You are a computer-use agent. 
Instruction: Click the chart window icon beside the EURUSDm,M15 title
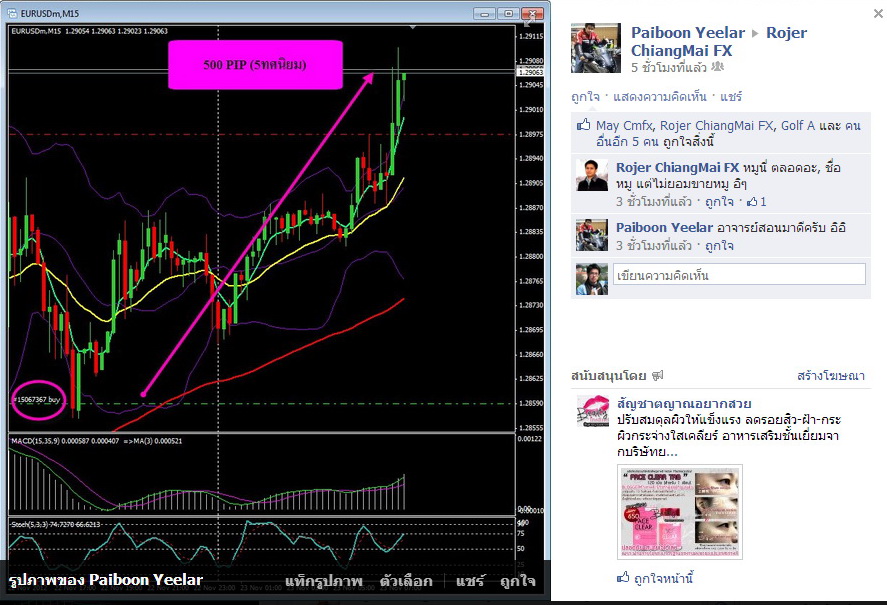[x=12, y=13]
